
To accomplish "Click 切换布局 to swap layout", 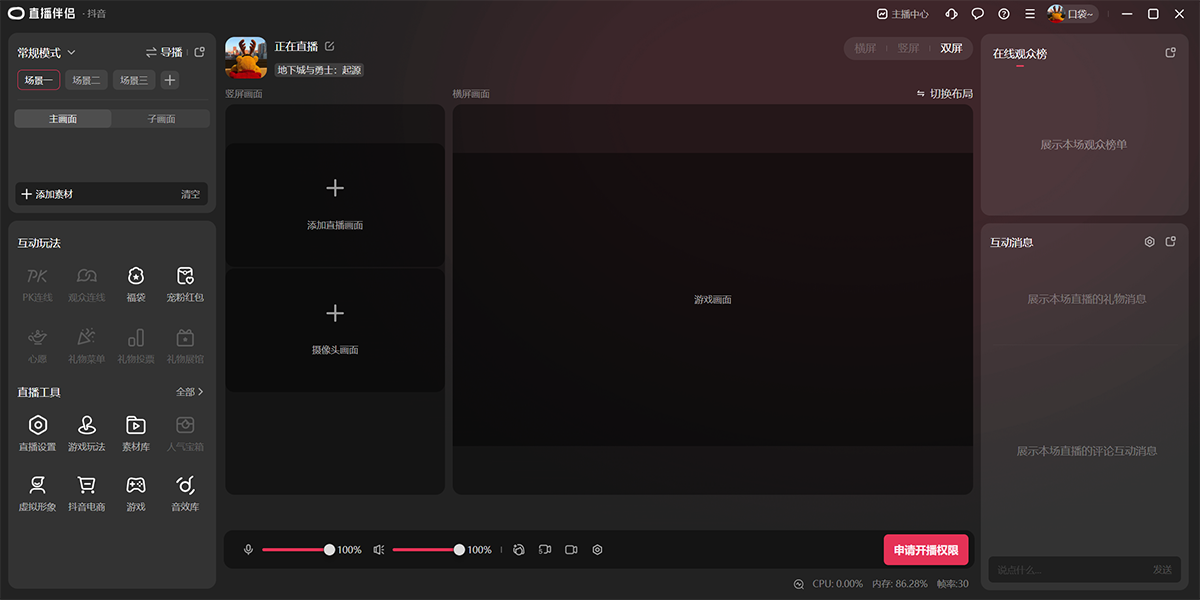I will tap(951, 92).
